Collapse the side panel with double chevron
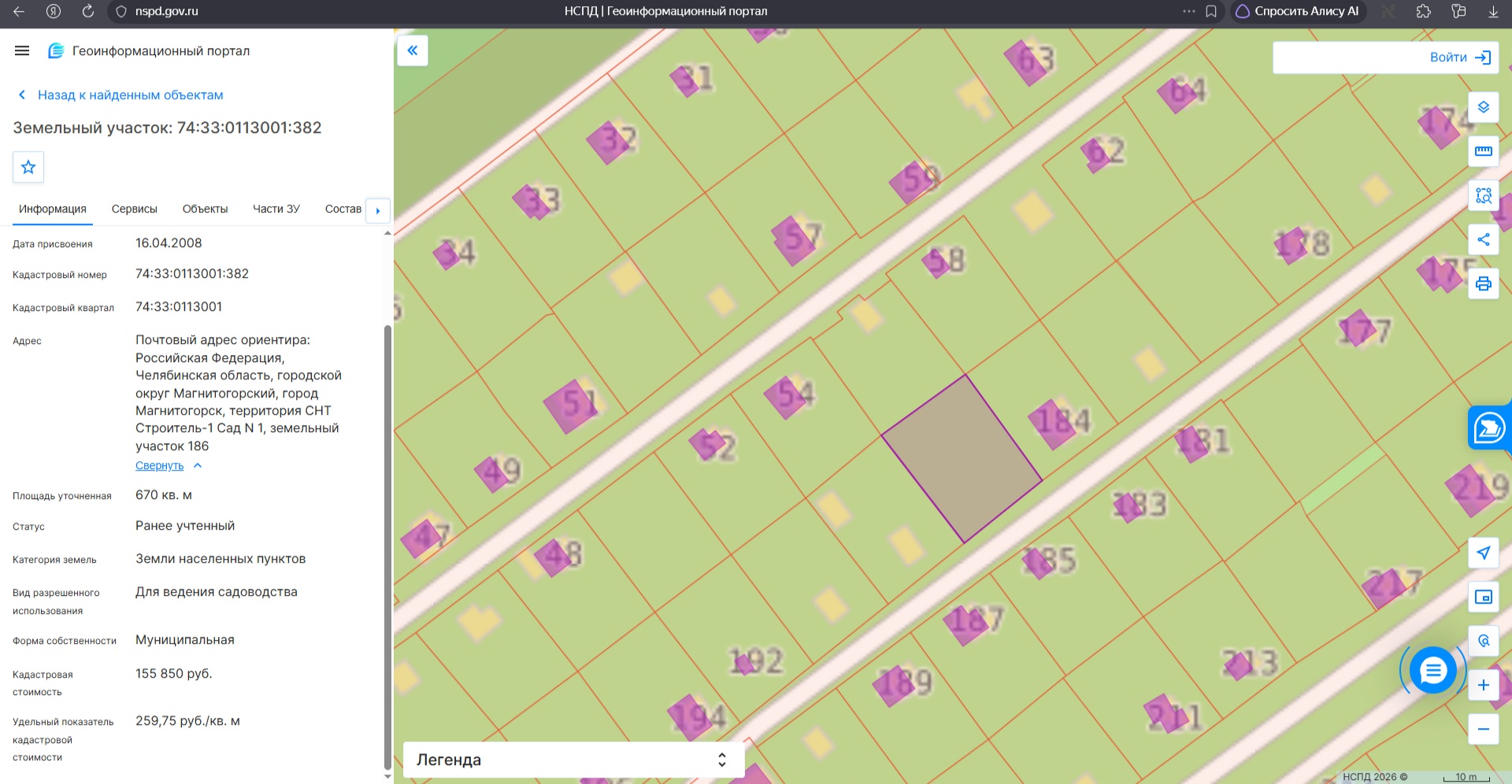 pyautogui.click(x=413, y=50)
